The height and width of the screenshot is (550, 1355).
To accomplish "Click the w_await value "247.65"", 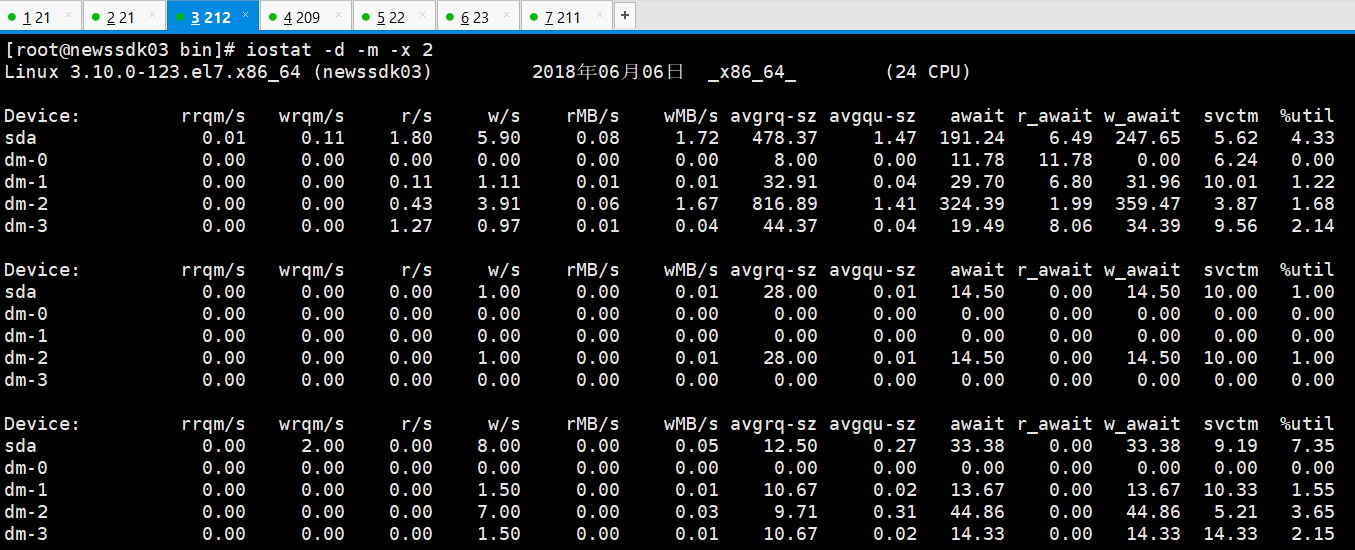I will coord(1148,138).
